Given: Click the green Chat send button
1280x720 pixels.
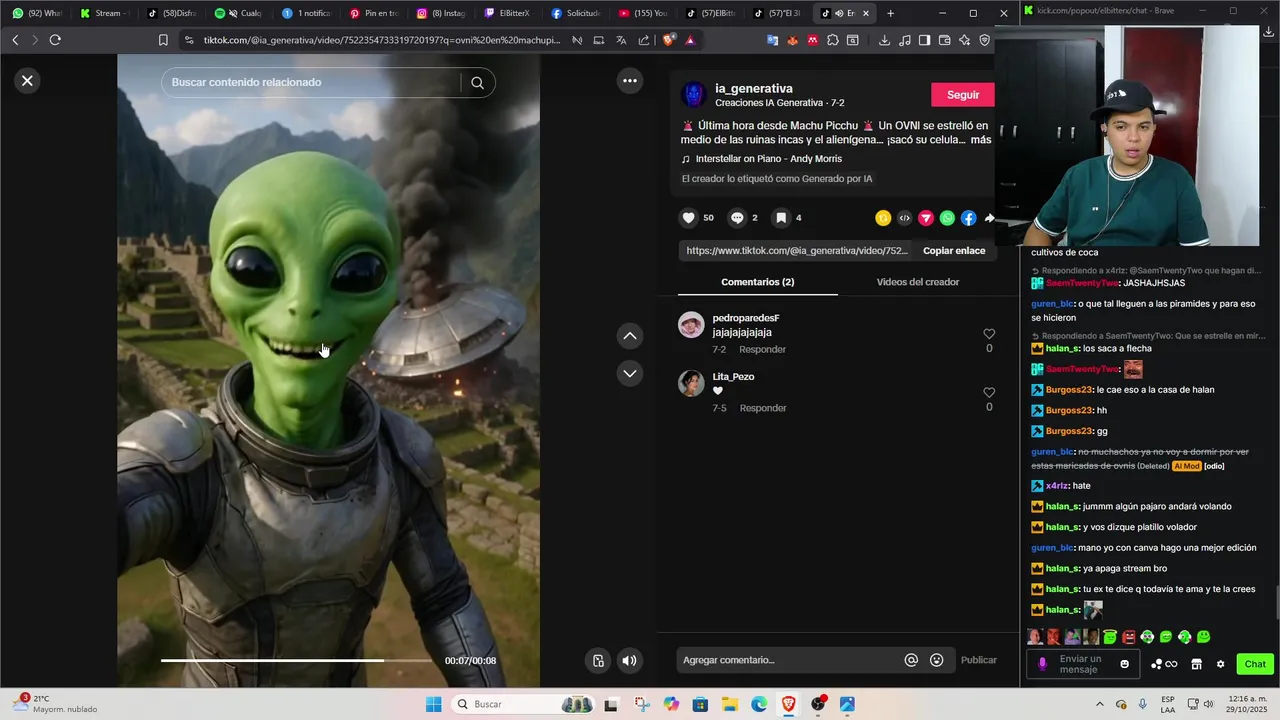Looking at the screenshot, I should (1255, 664).
